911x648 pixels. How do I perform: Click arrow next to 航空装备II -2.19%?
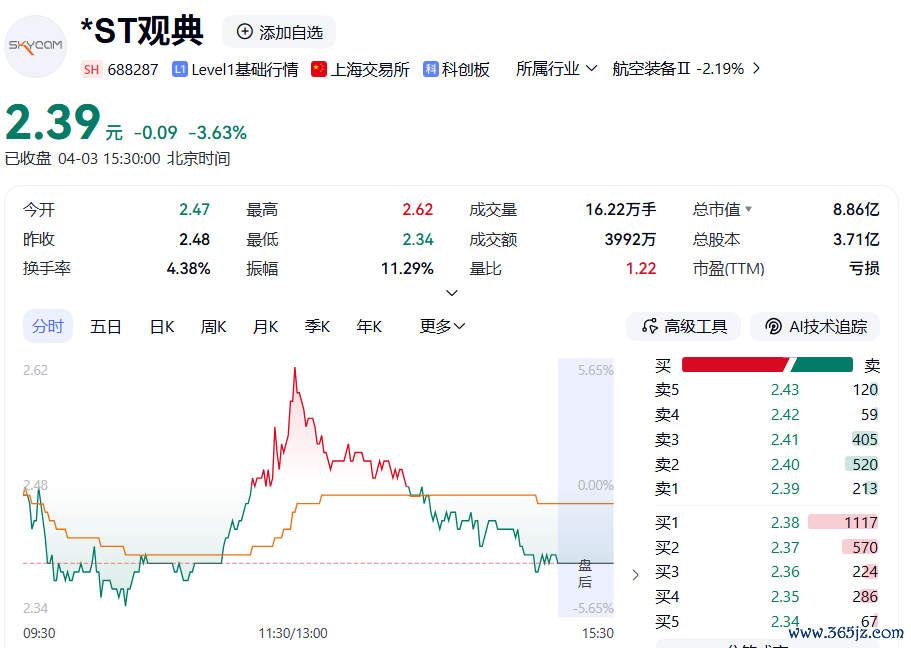point(756,69)
